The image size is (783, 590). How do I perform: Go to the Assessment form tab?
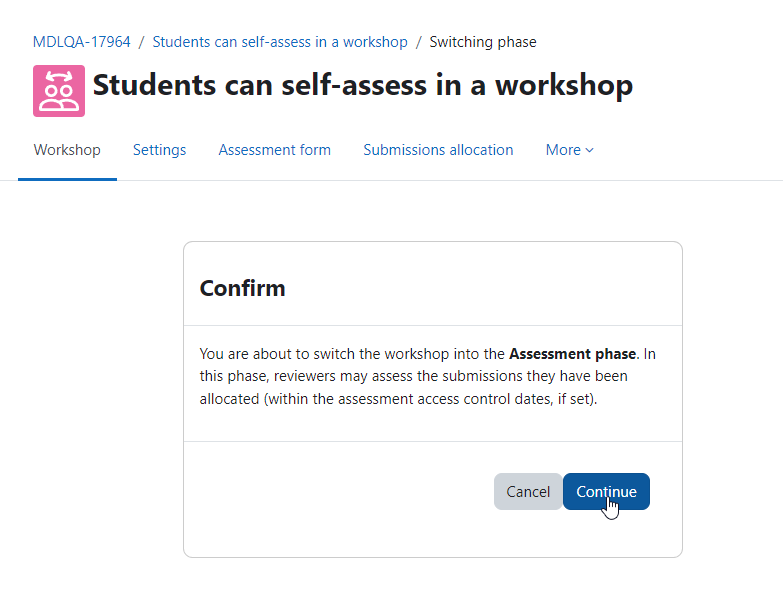pos(275,150)
